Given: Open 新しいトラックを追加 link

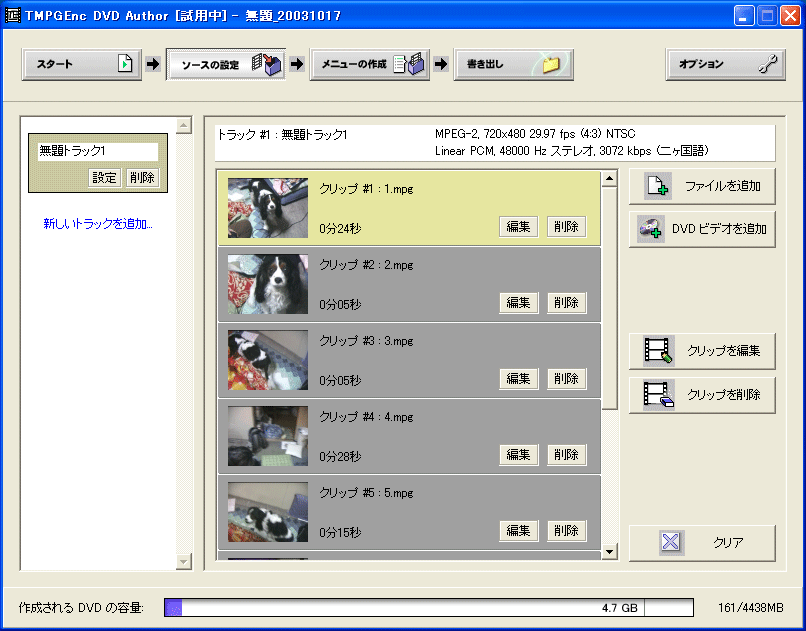Looking at the screenshot, I should pos(95,224).
